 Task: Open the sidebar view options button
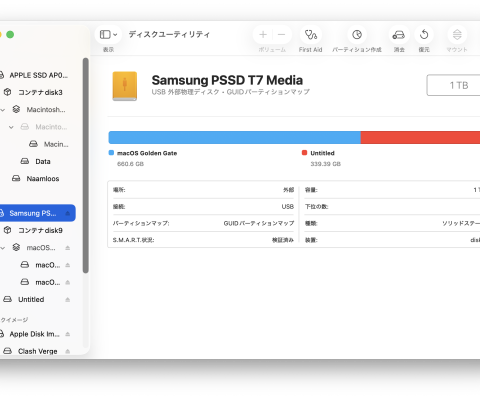[108, 34]
